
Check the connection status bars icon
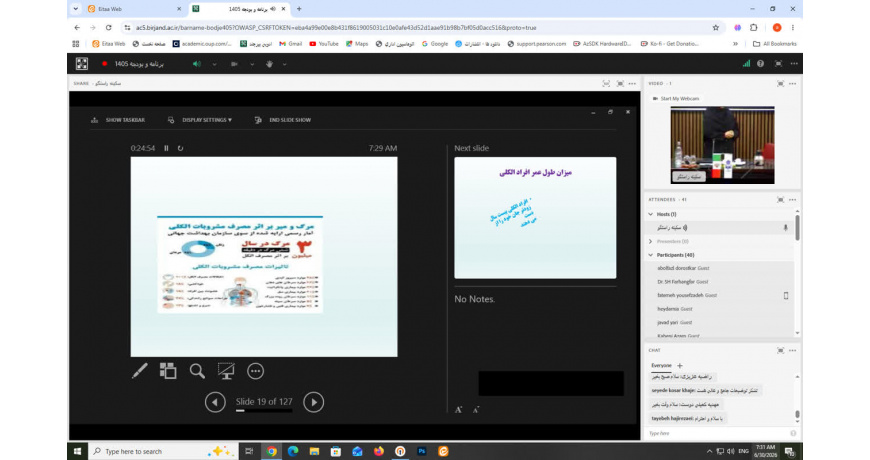746,64
